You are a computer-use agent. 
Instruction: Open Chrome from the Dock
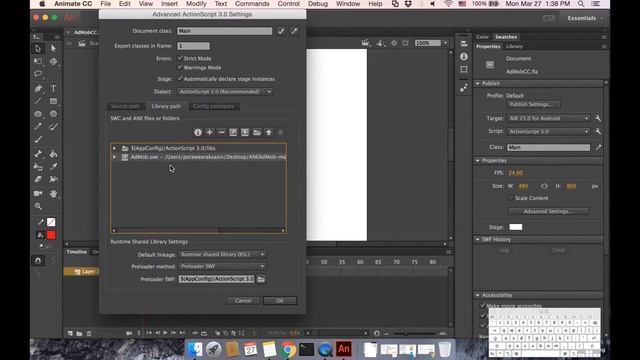(x=288, y=349)
